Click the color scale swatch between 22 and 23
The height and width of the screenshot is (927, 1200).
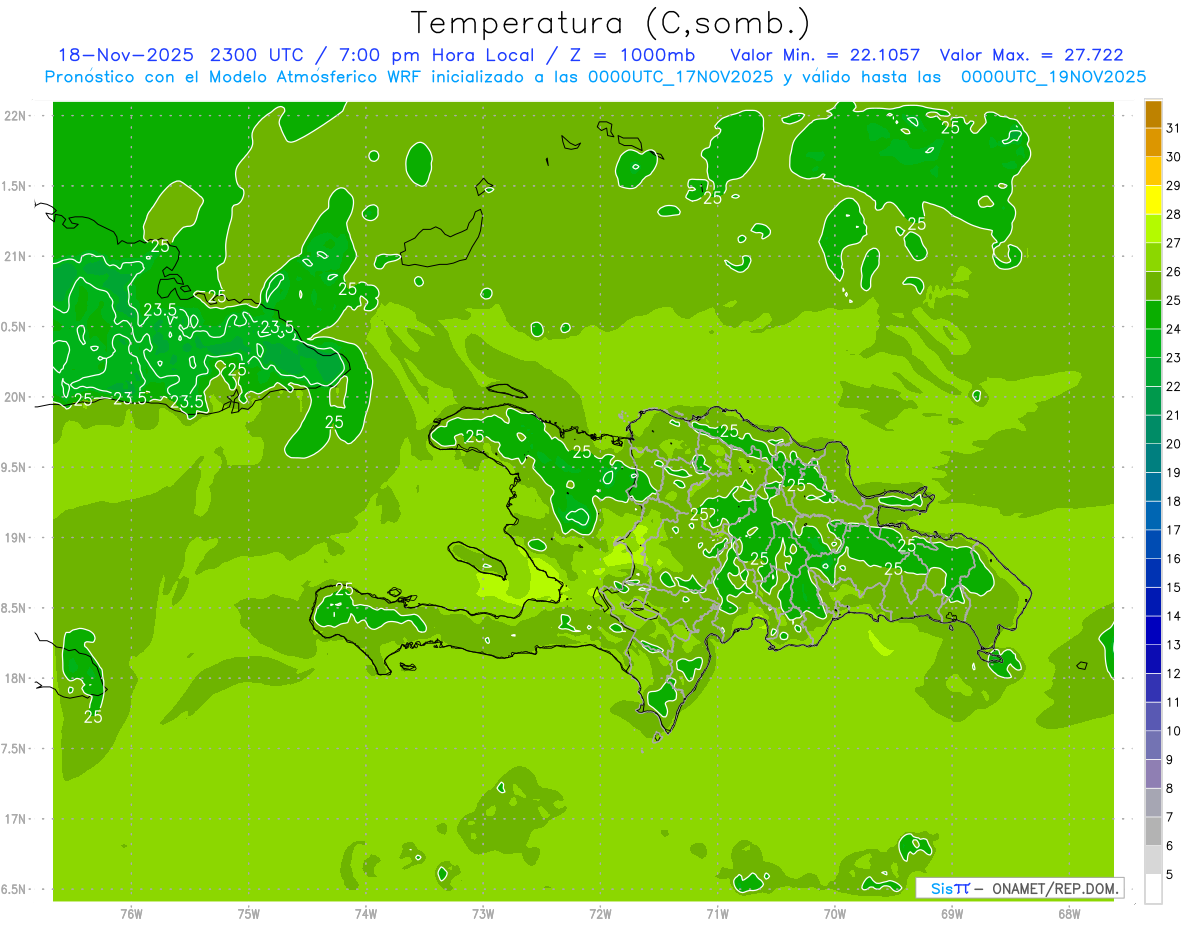tap(1153, 372)
